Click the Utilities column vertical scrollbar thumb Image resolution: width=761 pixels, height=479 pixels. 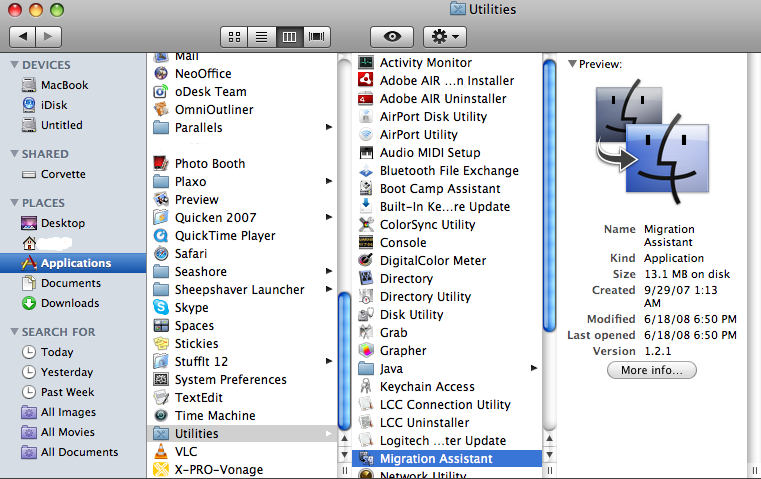click(x=549, y=196)
